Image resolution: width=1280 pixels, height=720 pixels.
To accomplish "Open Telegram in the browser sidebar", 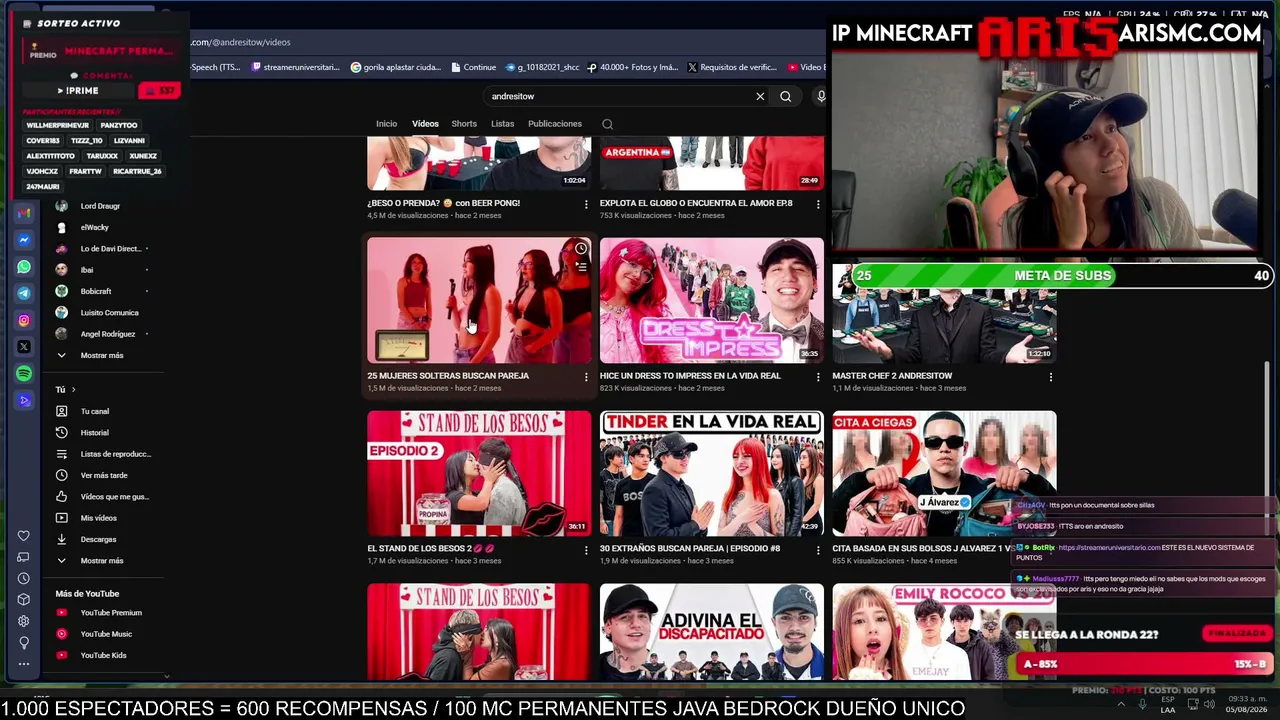I will coord(24,293).
